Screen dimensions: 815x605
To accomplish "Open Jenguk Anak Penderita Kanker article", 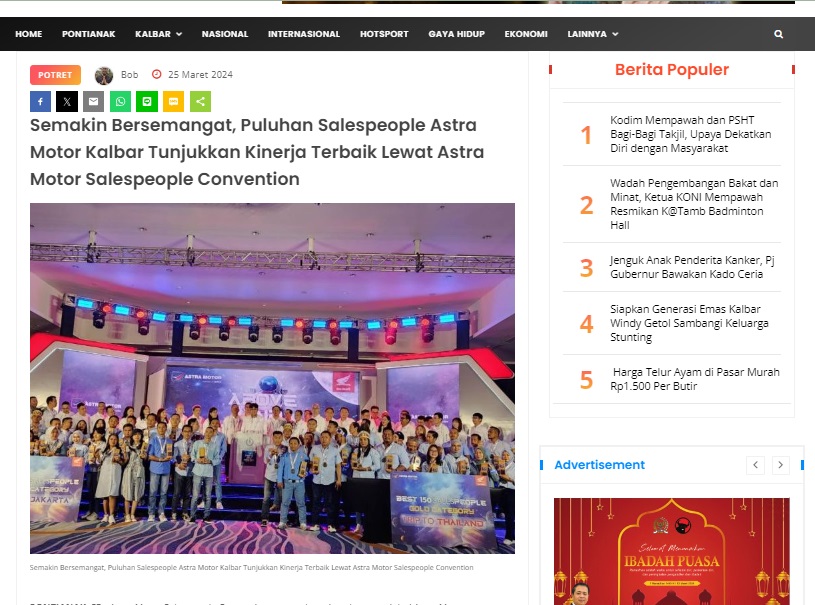I will [x=692, y=267].
